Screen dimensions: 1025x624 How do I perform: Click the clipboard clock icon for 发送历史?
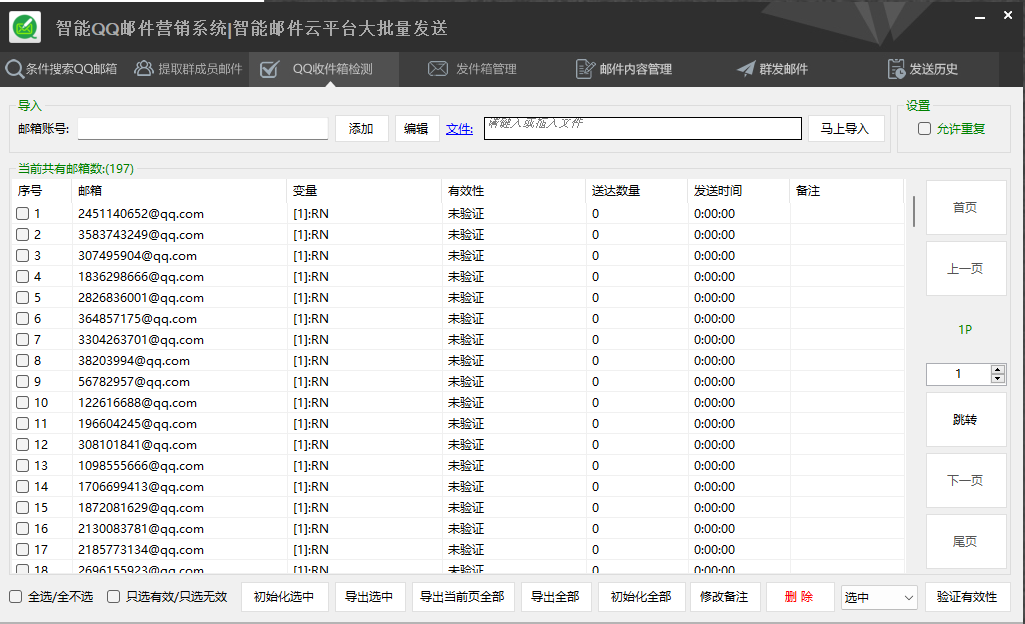896,69
